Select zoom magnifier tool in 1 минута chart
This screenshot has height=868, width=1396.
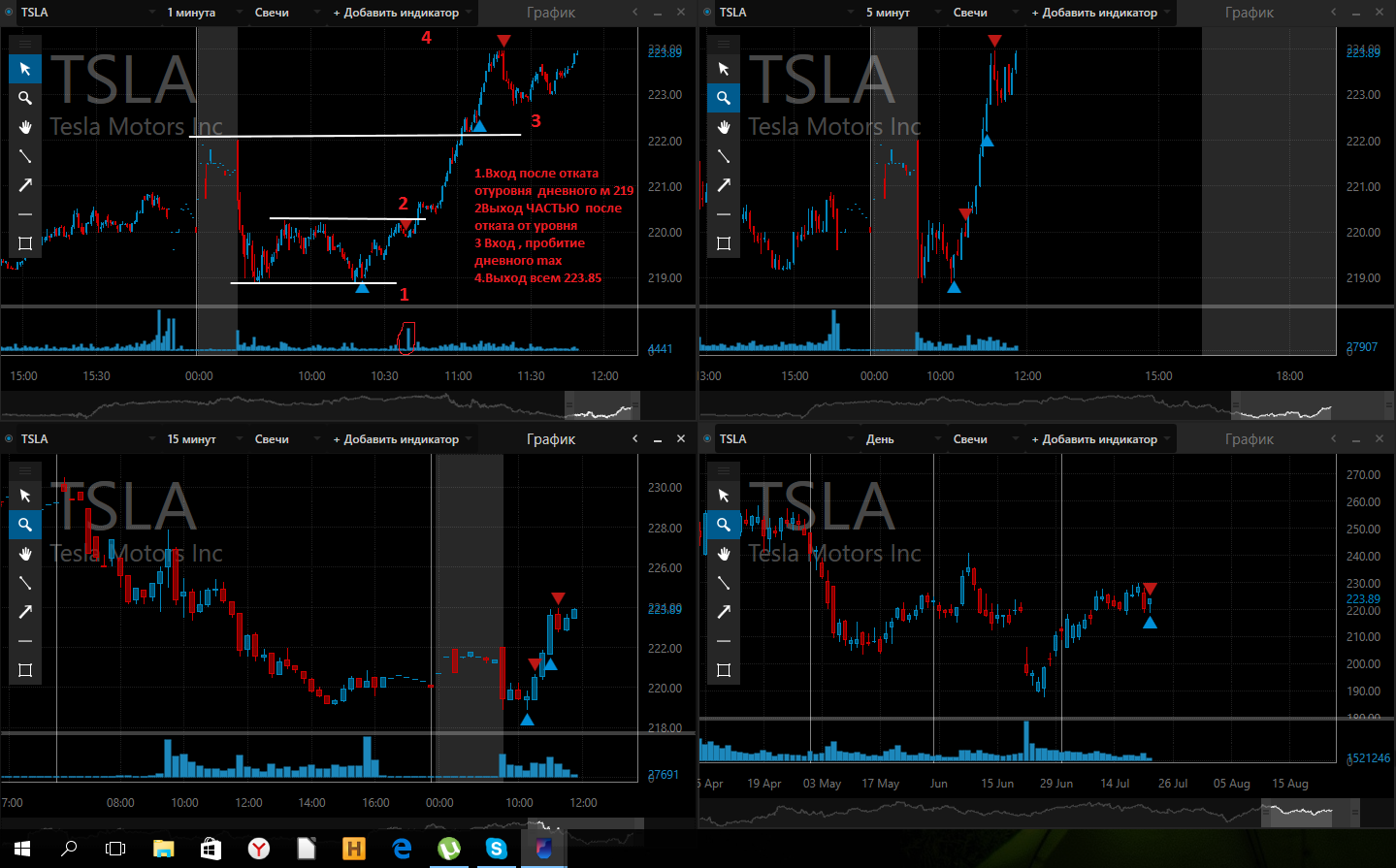coord(25,98)
